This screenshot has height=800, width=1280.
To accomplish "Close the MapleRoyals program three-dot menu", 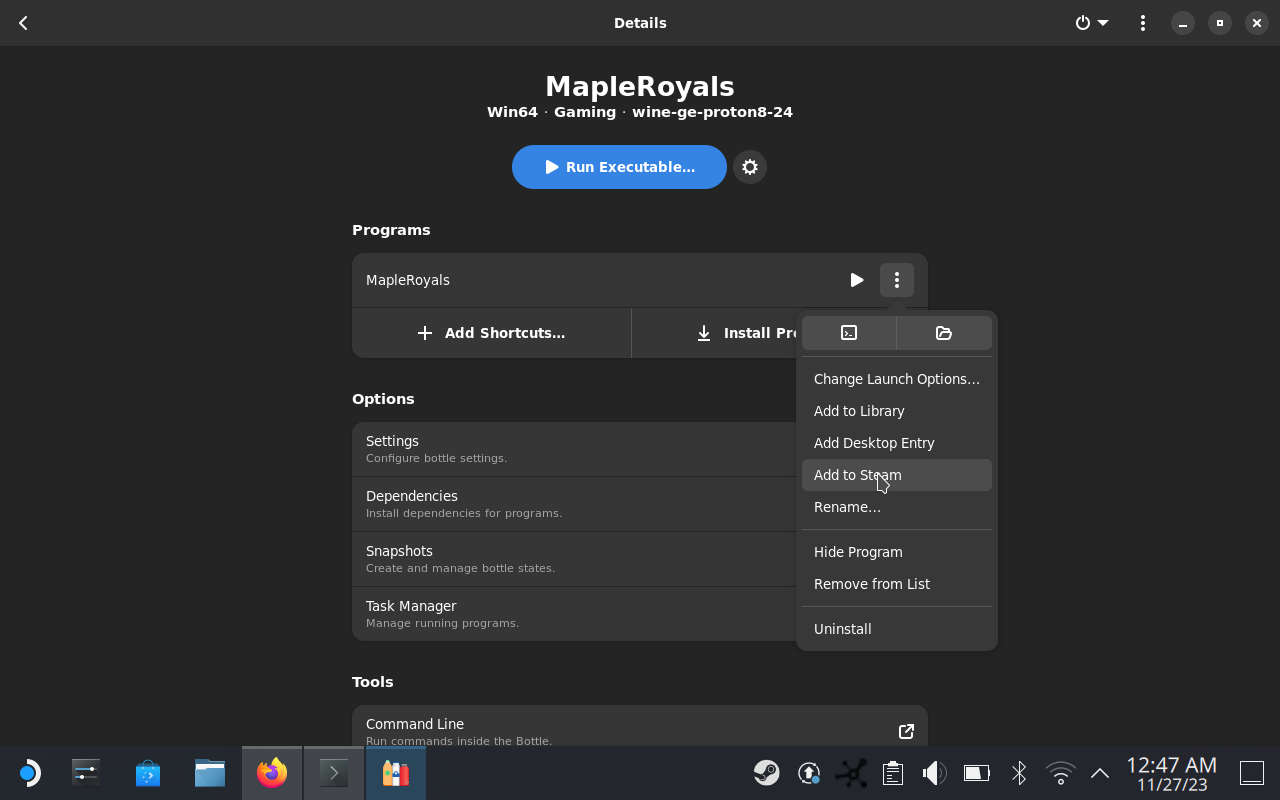I will (897, 280).
